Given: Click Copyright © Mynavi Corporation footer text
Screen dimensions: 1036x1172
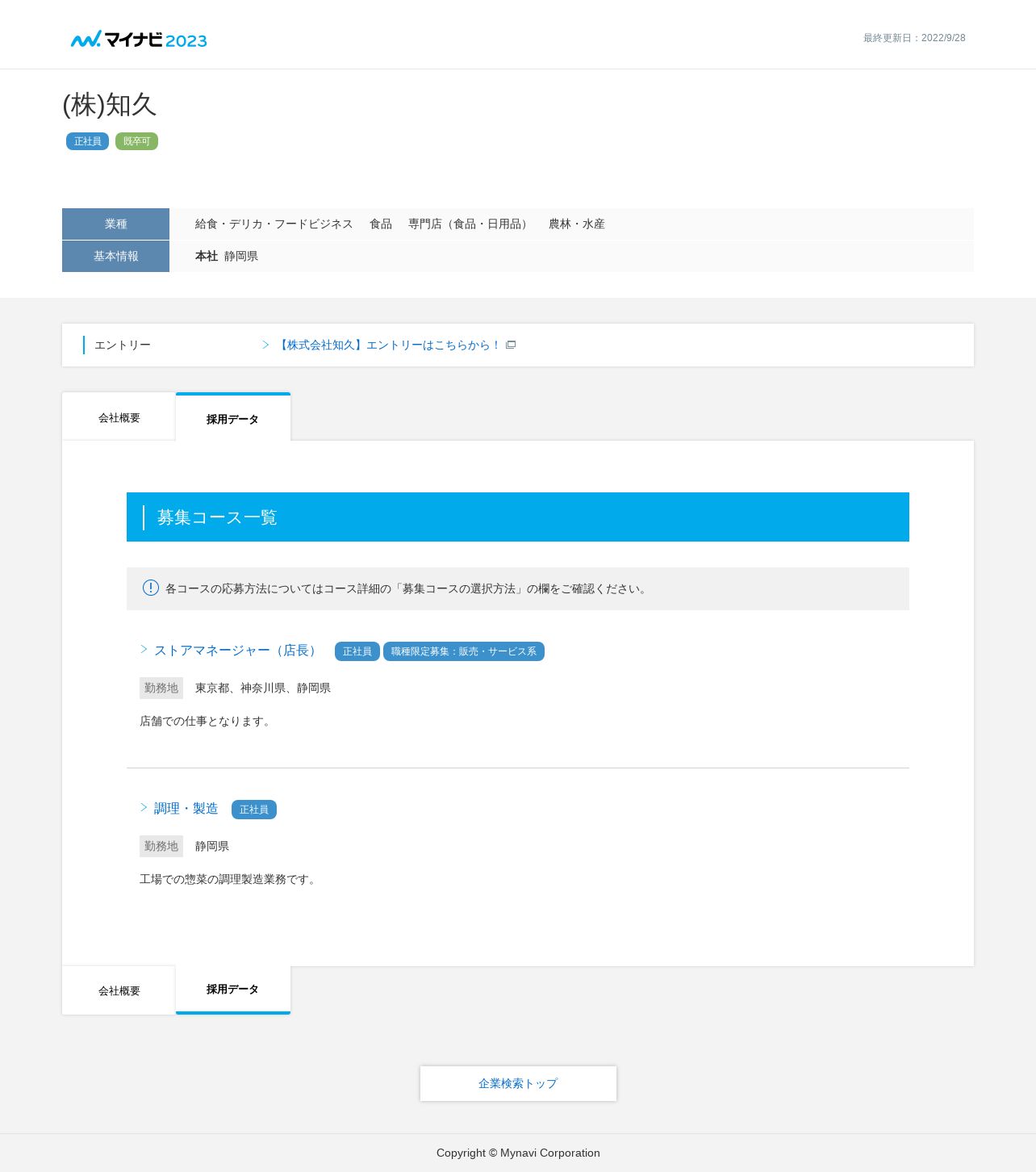Looking at the screenshot, I should (x=518, y=1153).
